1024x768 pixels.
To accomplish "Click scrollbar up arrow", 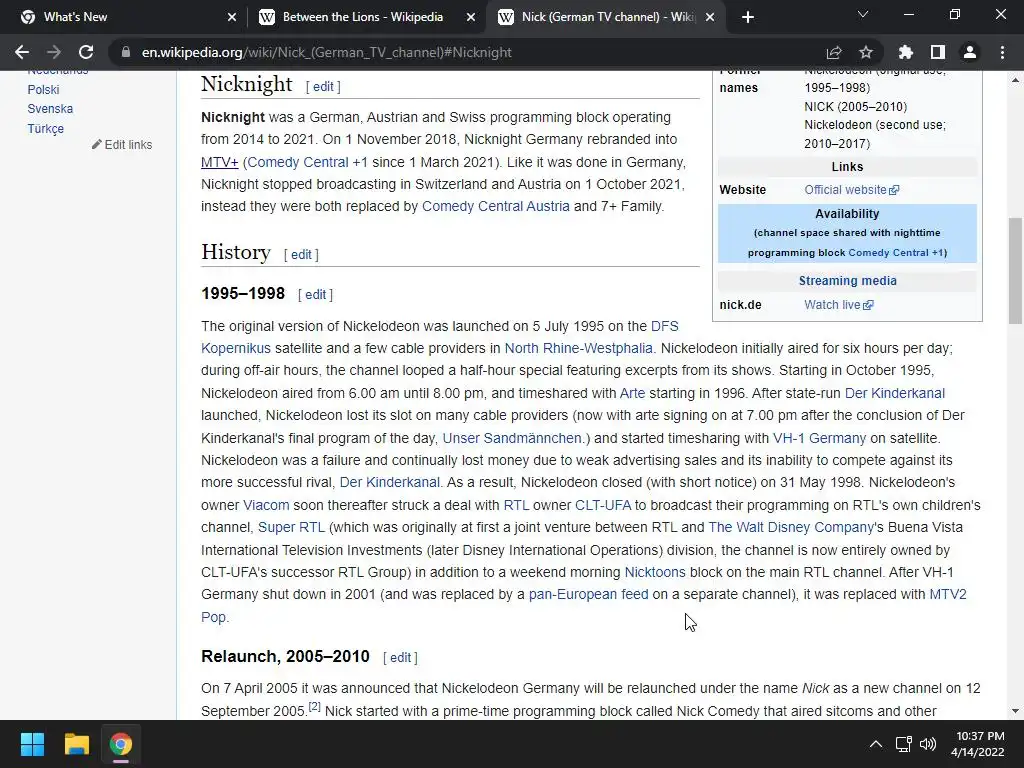I will point(1016,80).
